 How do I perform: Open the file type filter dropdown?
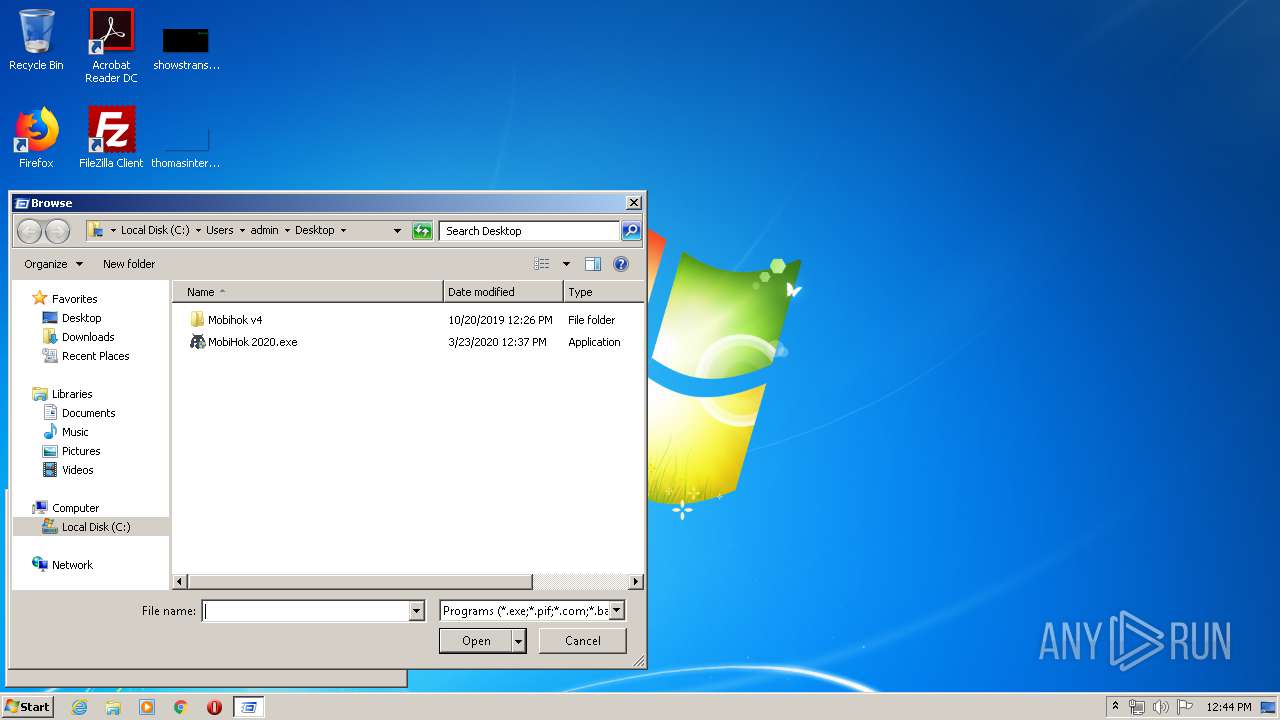617,610
